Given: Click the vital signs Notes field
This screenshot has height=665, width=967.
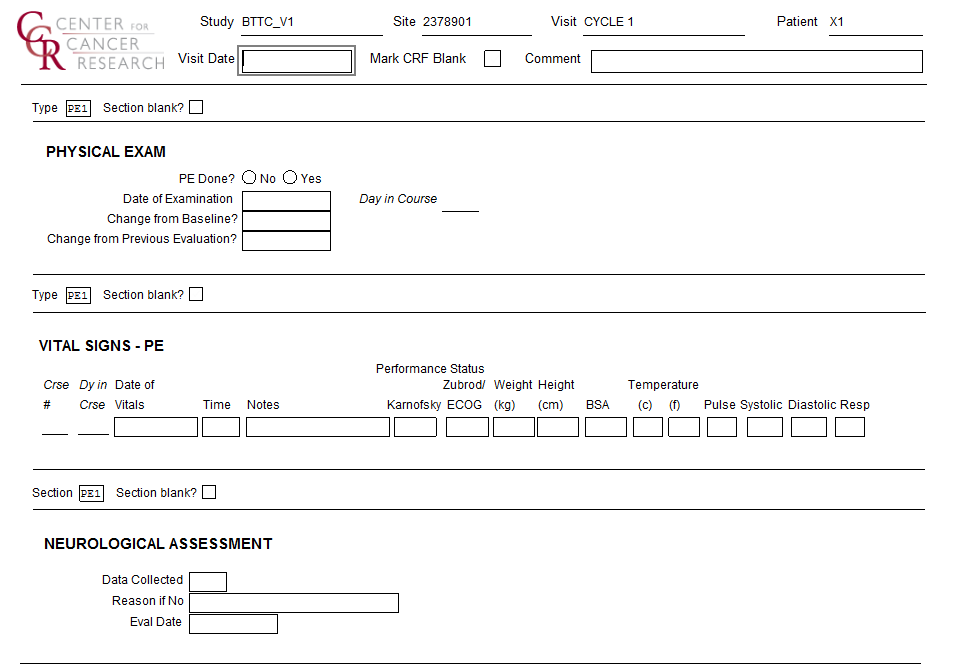Looking at the screenshot, I should point(317,427).
